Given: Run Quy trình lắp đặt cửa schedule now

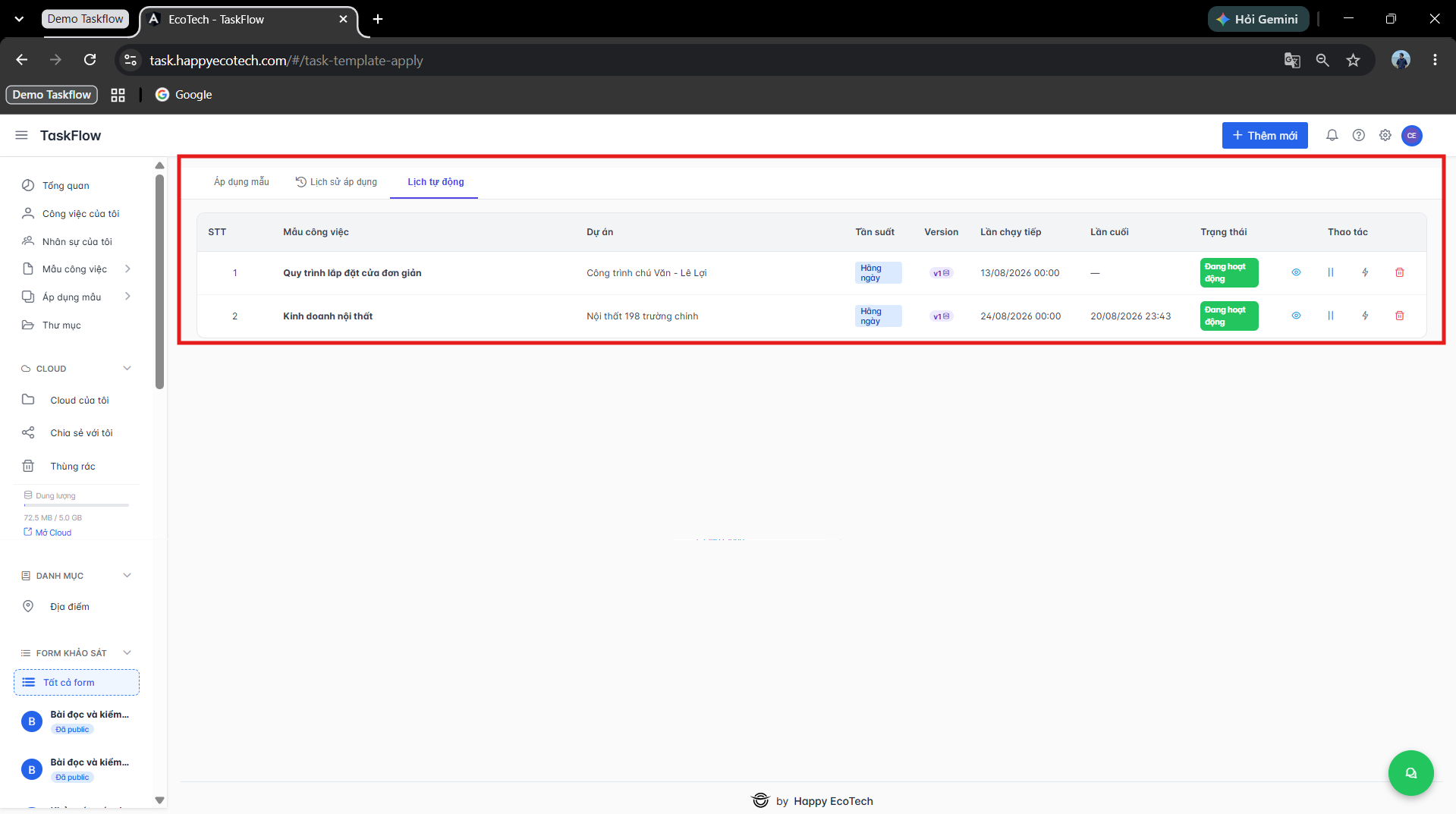Looking at the screenshot, I should (x=1365, y=272).
